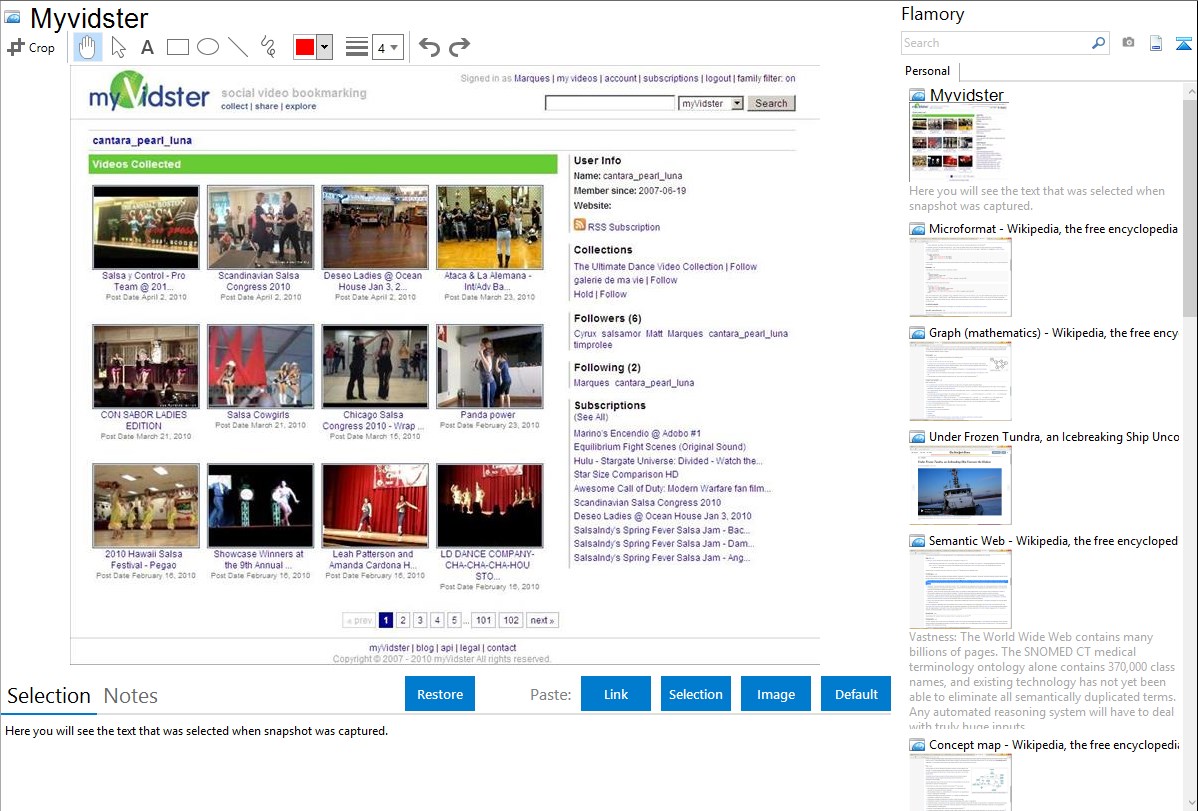Open The Ultimate Dance Video Collection link

(649, 267)
